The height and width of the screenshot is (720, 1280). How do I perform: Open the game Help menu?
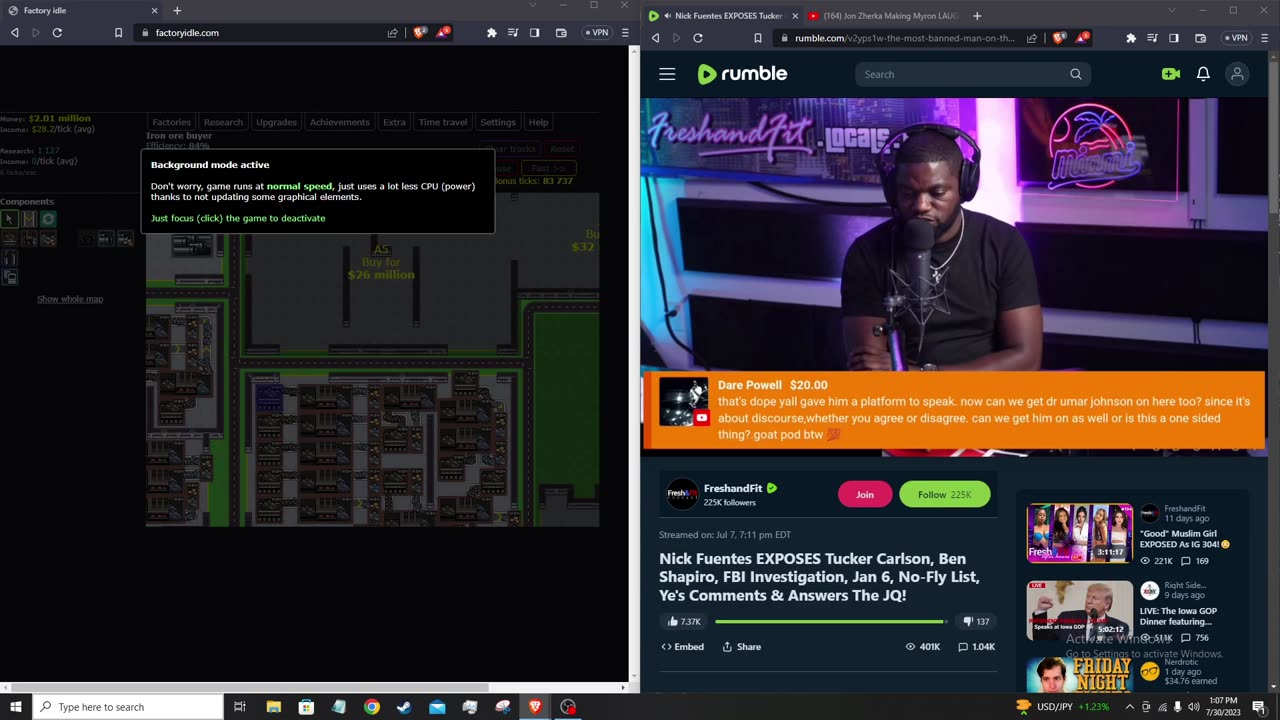point(538,122)
